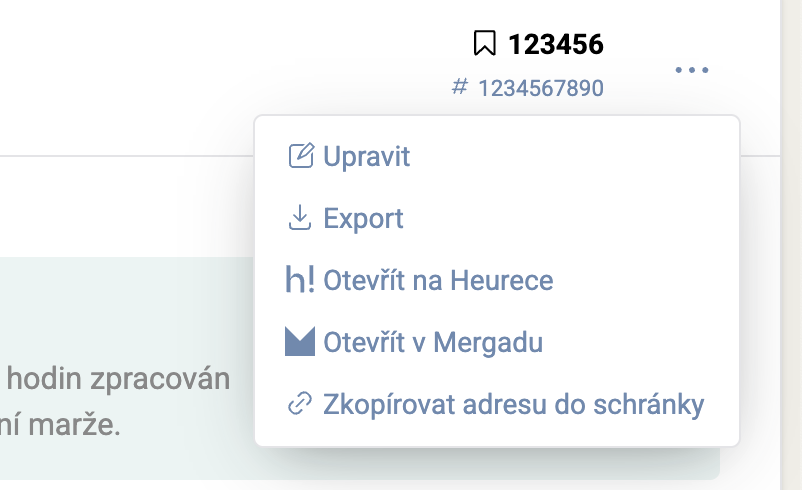Select the Upravit menu entry

point(367,156)
